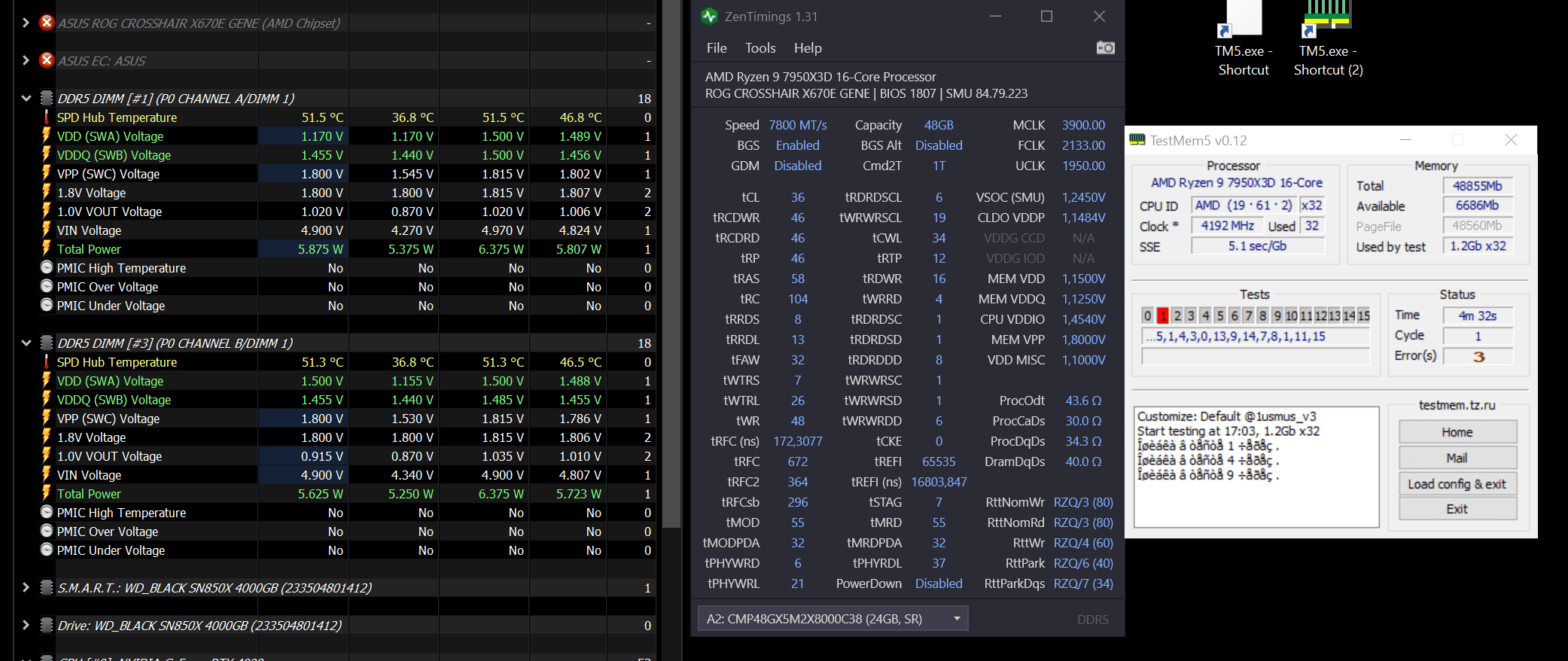Select the DIMM #1 VIN Voltage row
This screenshot has height=661, width=1568.
point(346,230)
